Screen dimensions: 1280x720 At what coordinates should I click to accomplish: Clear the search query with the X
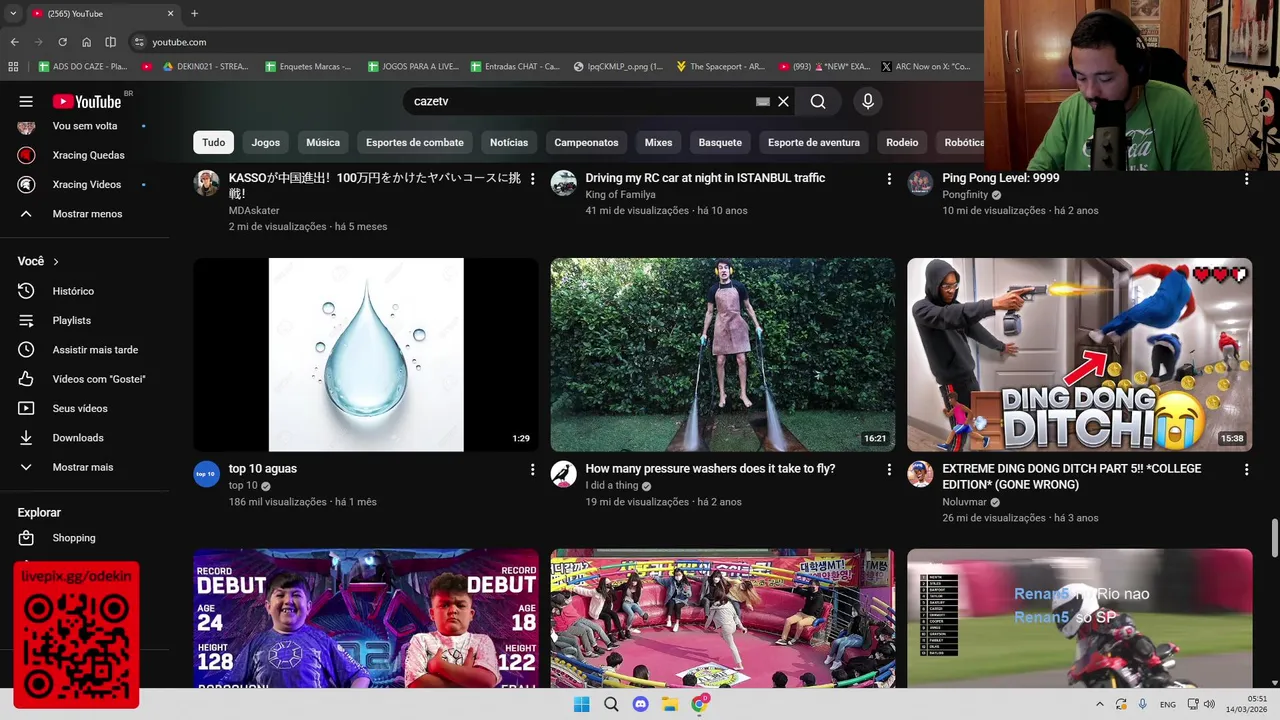(784, 101)
